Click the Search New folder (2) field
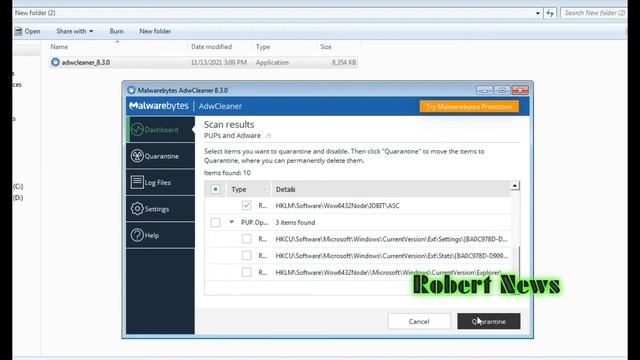 (x=593, y=13)
